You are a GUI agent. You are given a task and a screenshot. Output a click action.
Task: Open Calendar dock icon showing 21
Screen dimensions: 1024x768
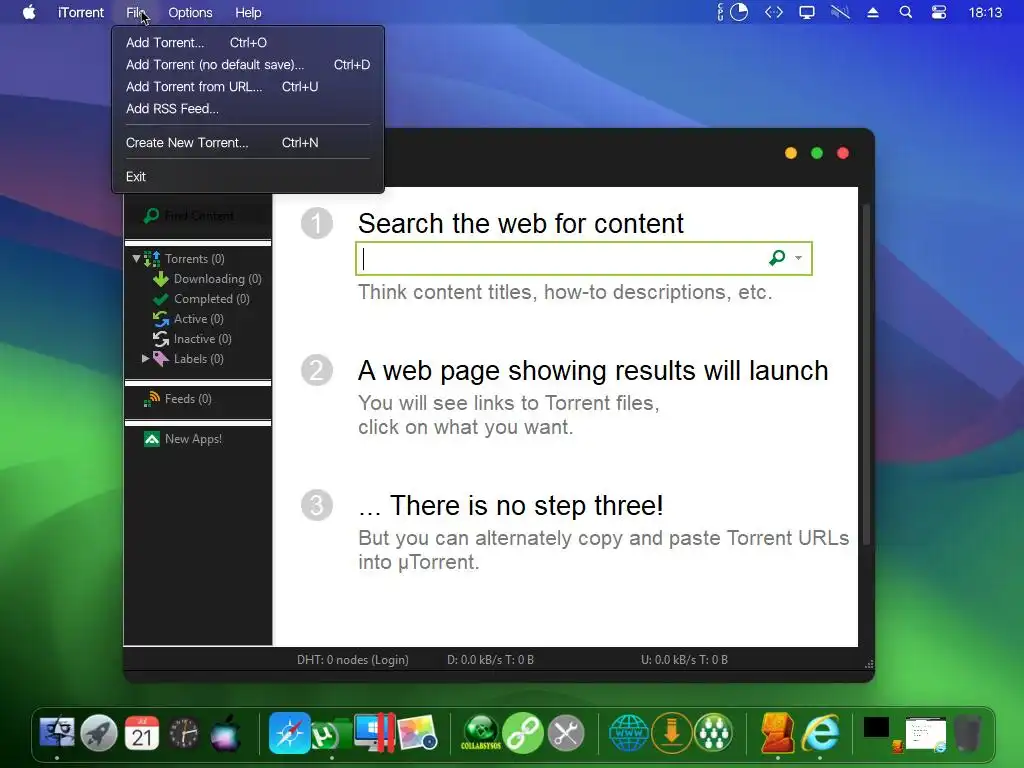pyautogui.click(x=142, y=733)
